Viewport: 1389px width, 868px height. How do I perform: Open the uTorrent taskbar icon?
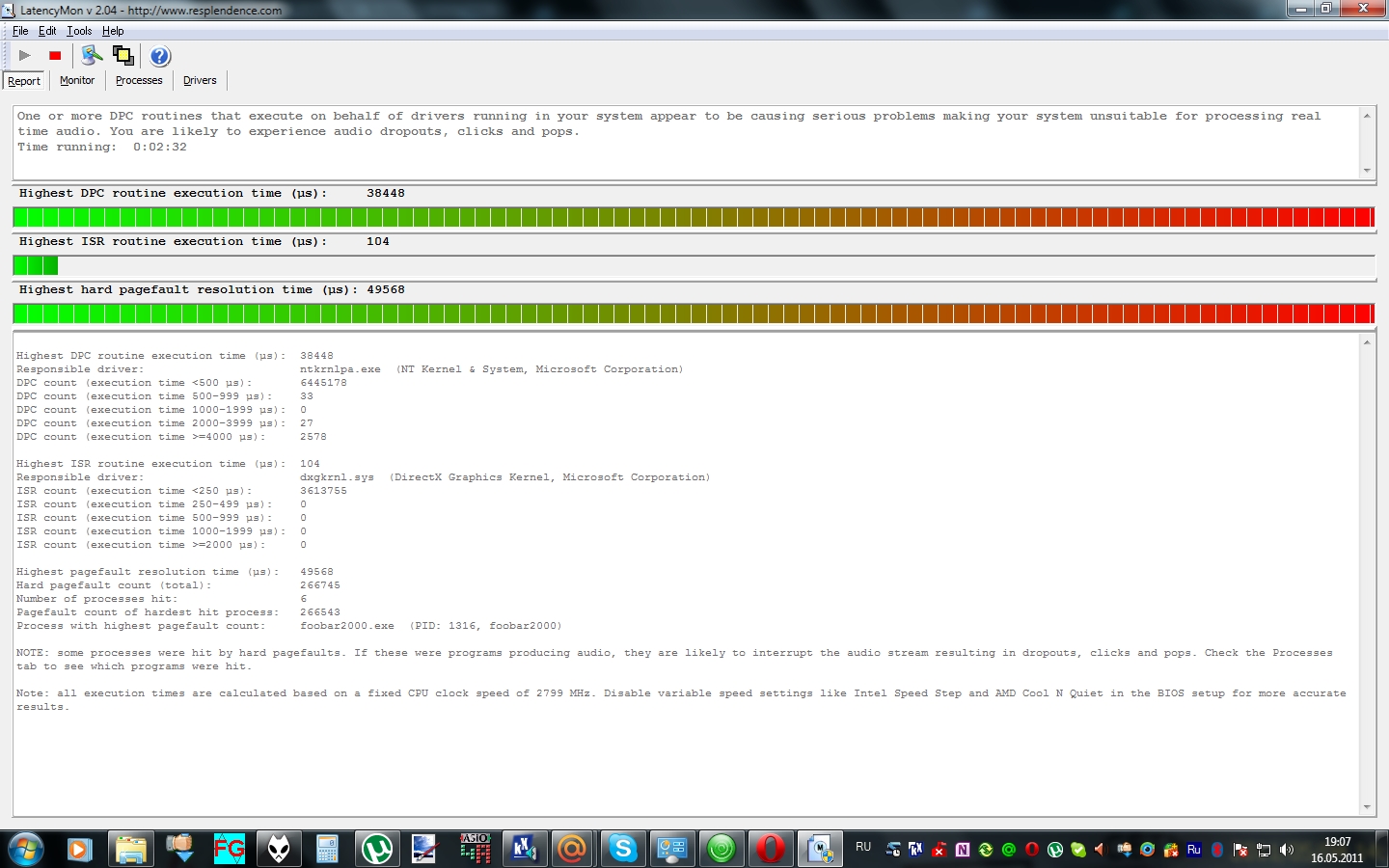pos(377,849)
